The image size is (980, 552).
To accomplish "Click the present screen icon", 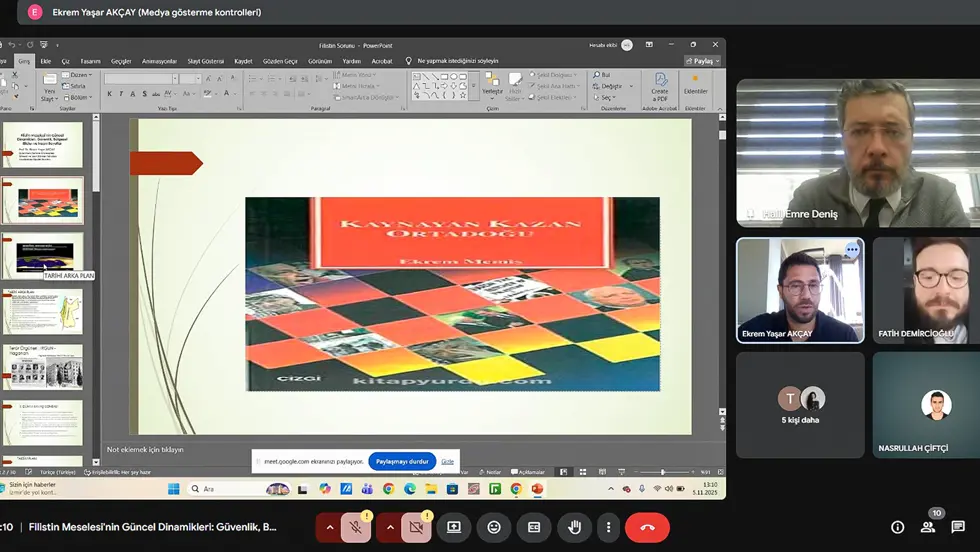I will click(x=454, y=527).
